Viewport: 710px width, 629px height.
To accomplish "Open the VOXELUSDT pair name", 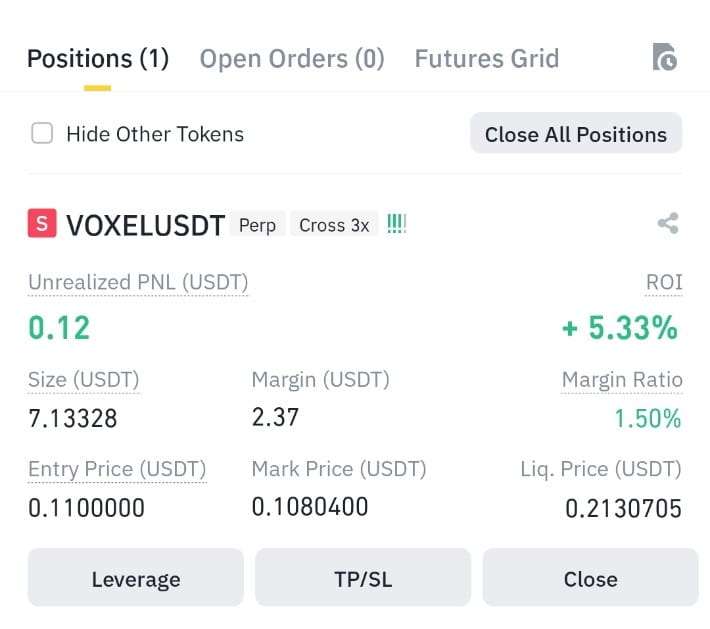I will 145,225.
